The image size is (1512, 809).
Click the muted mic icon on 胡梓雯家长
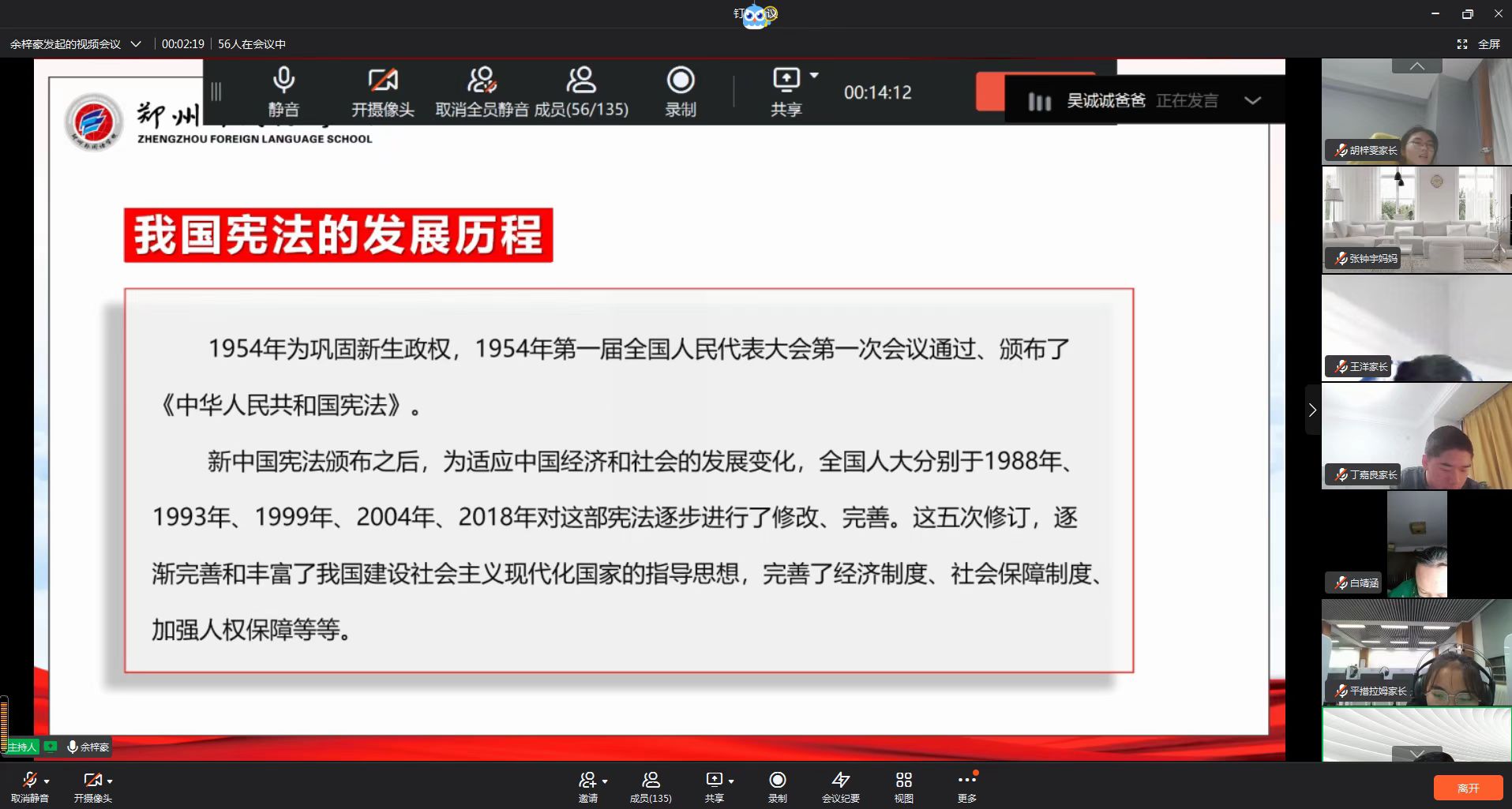(1340, 150)
